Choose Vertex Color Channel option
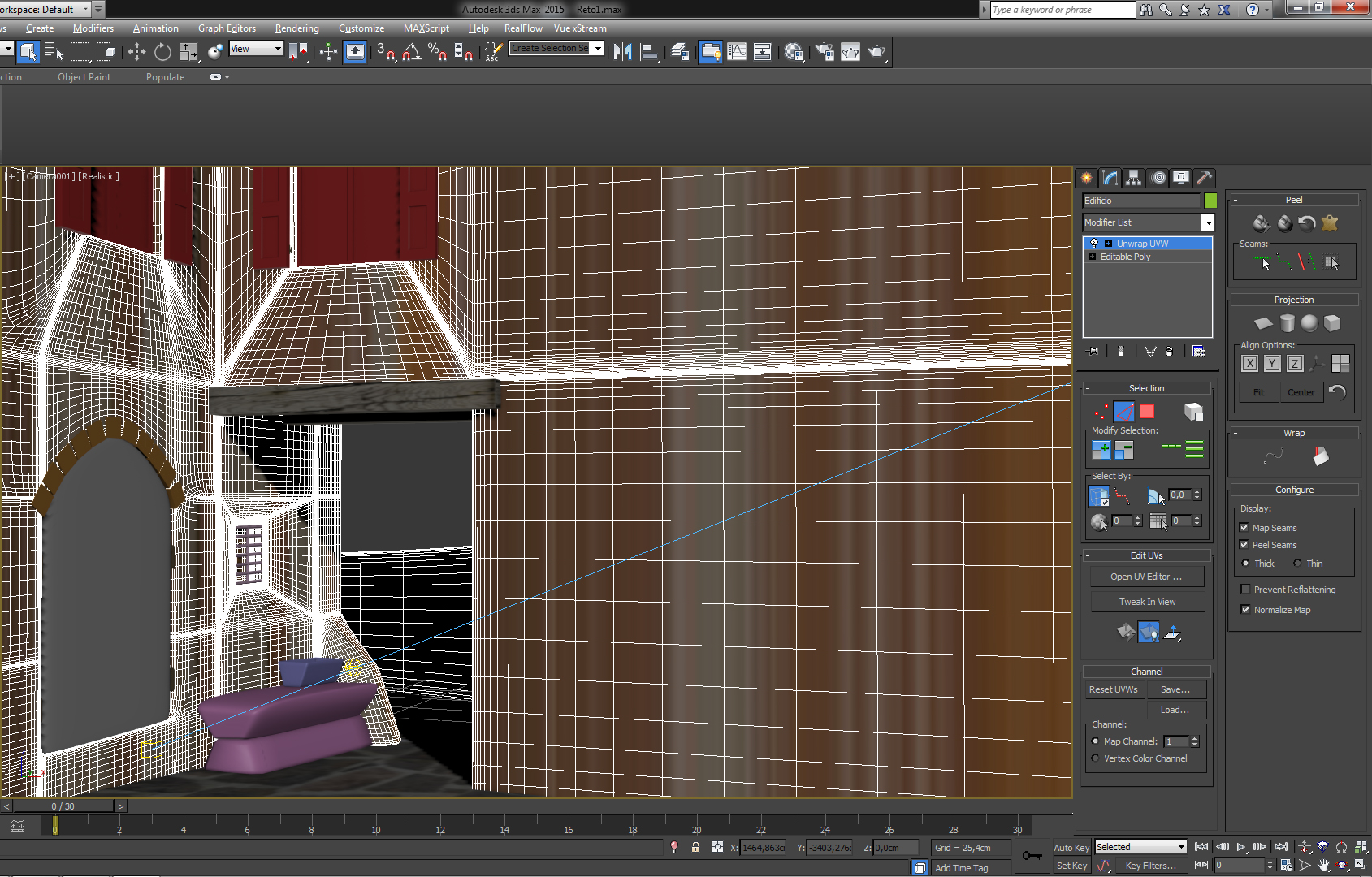Screen dimensions: 1372x877 [1095, 758]
